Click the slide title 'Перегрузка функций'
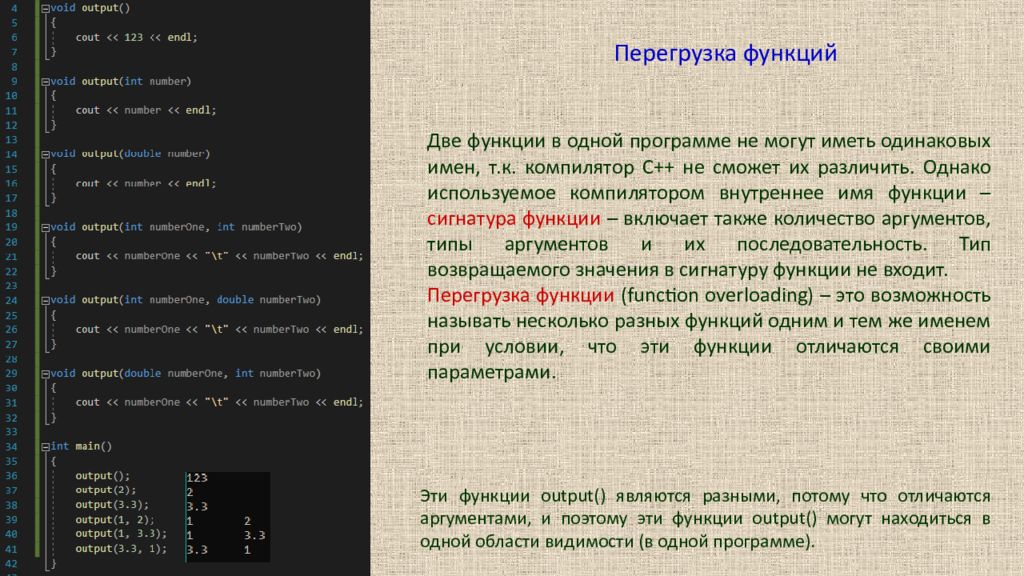Viewport: 1024px width, 576px height. tap(724, 53)
